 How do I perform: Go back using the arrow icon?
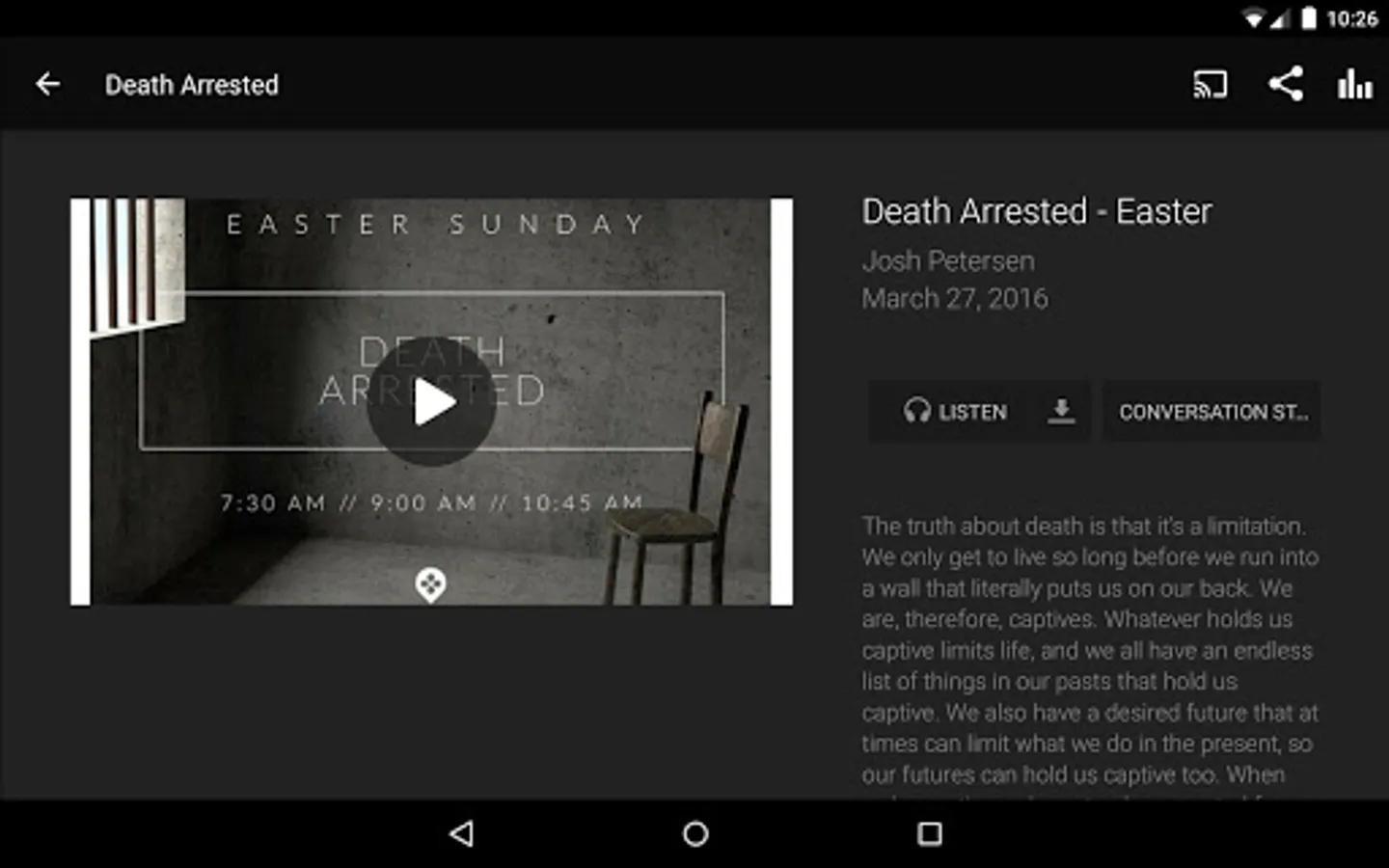pyautogui.click(x=47, y=85)
